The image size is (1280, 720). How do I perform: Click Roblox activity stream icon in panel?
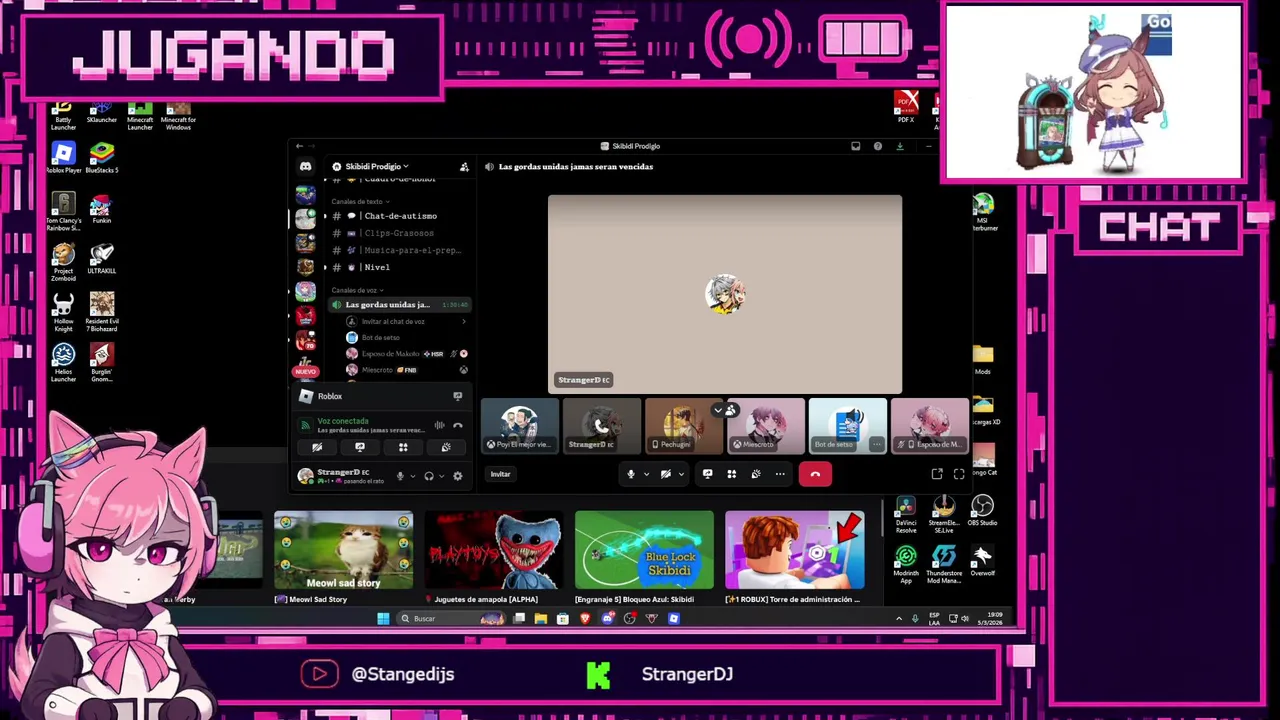[457, 396]
